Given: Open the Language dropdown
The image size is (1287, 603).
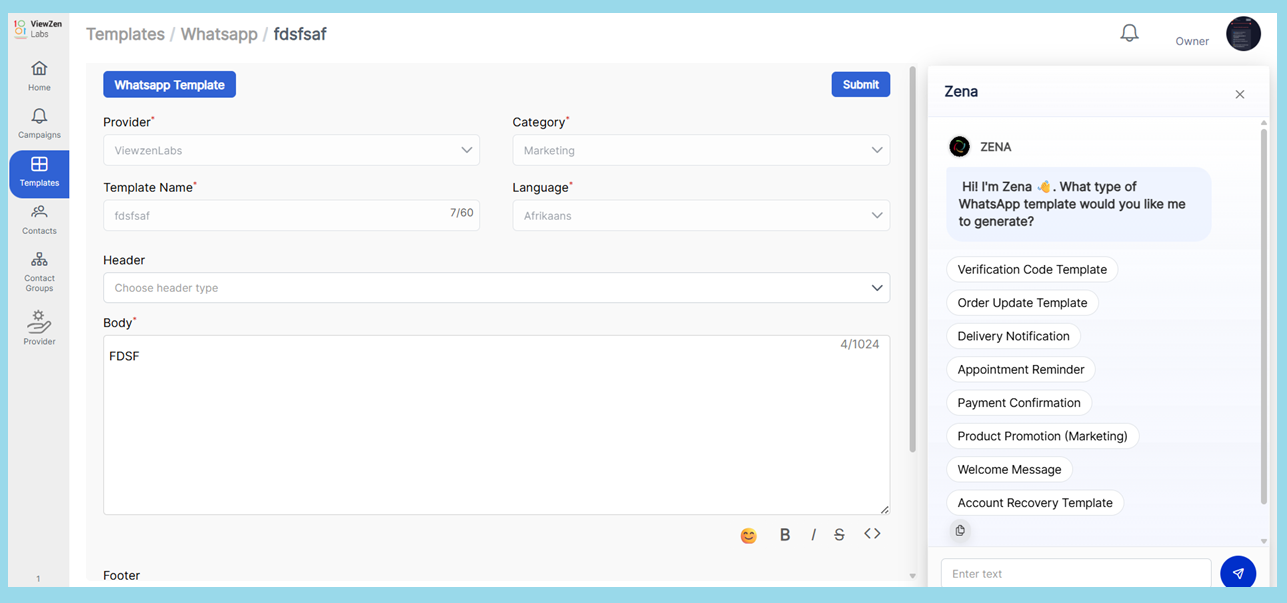Looking at the screenshot, I should click(700, 215).
